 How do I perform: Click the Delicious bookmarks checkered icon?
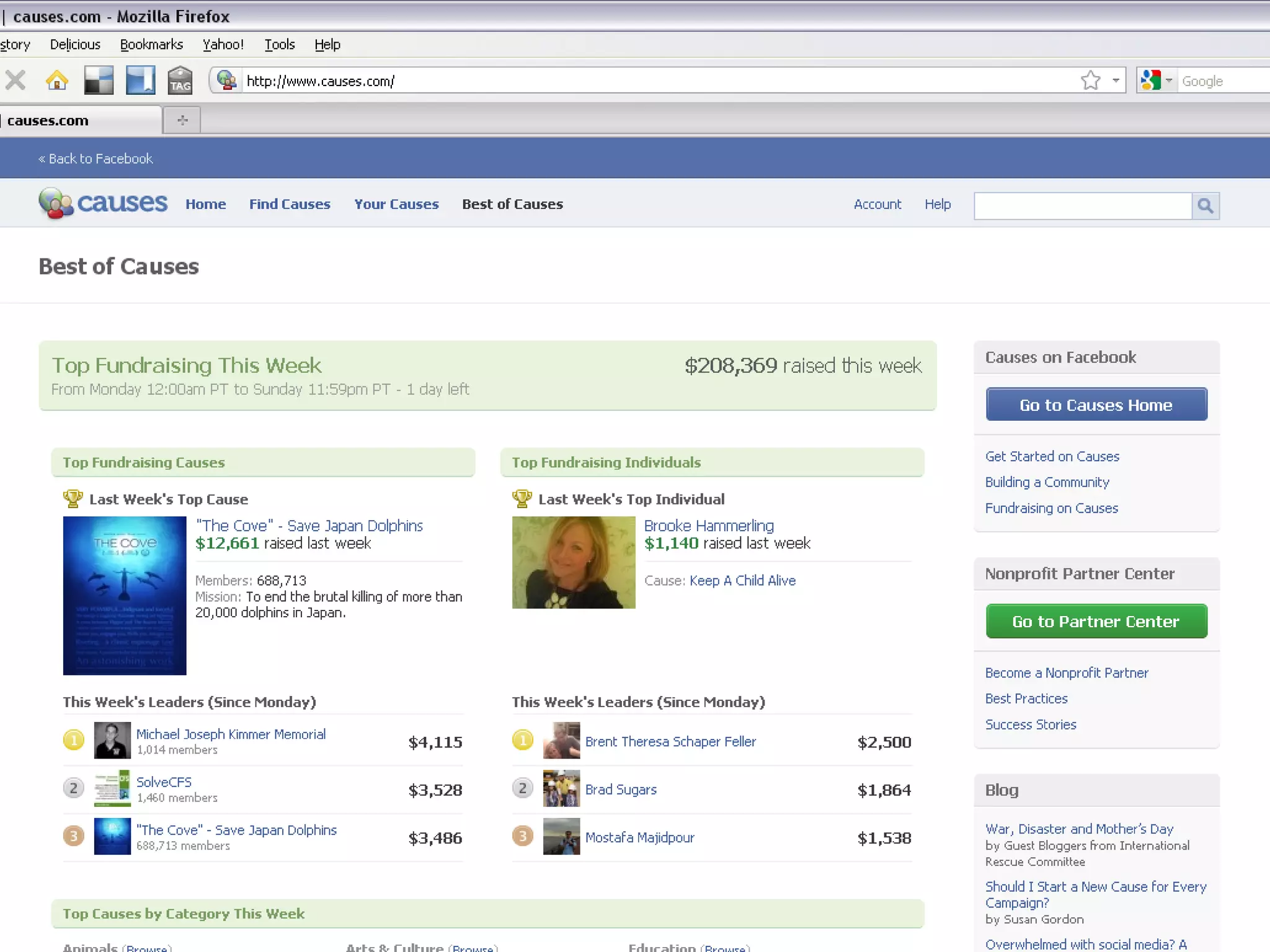(x=99, y=81)
